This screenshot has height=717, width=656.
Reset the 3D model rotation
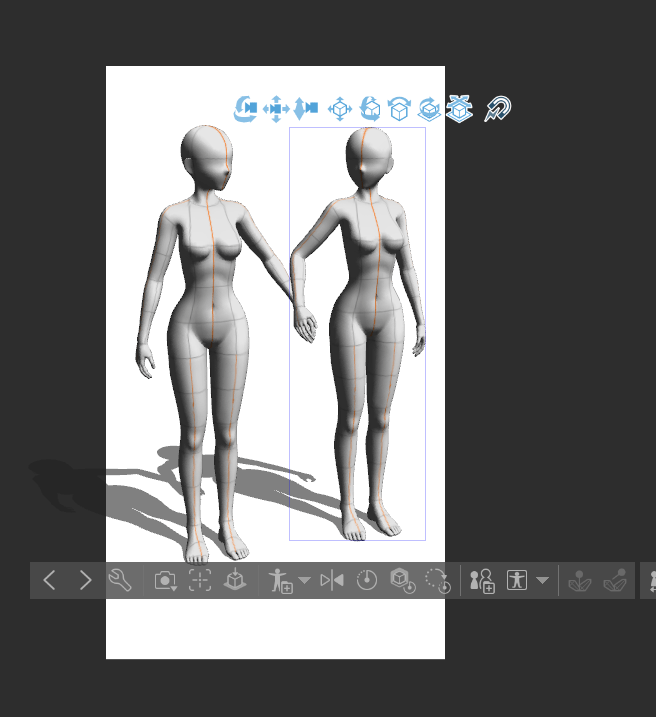pos(438,581)
